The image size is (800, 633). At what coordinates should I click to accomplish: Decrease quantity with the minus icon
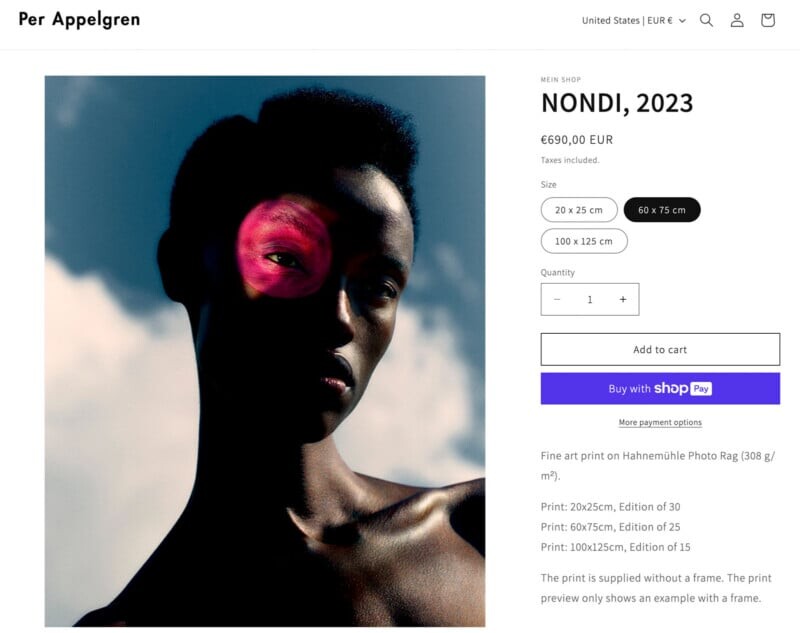click(x=557, y=299)
